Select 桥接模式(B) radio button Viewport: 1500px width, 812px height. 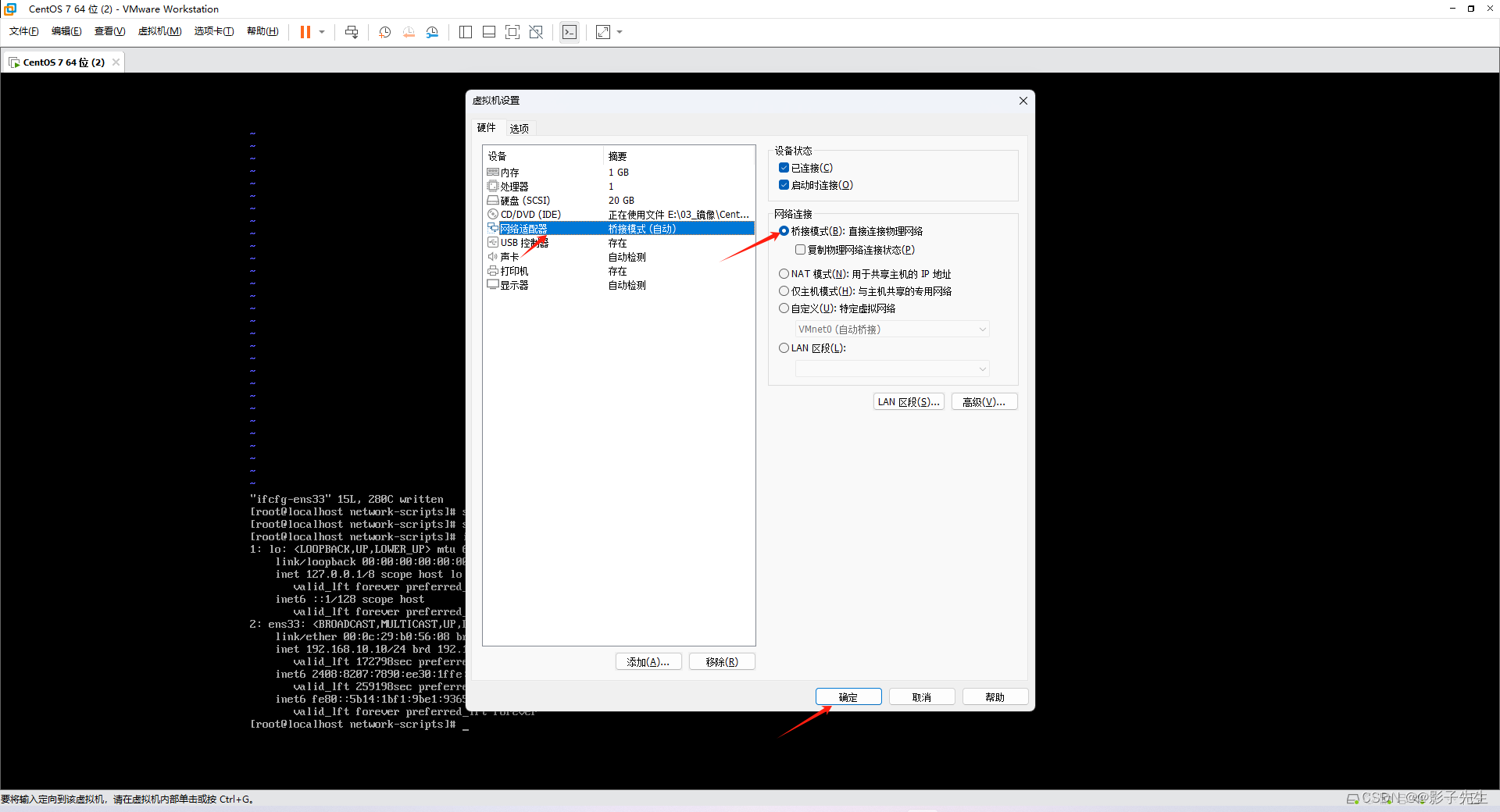pos(784,231)
